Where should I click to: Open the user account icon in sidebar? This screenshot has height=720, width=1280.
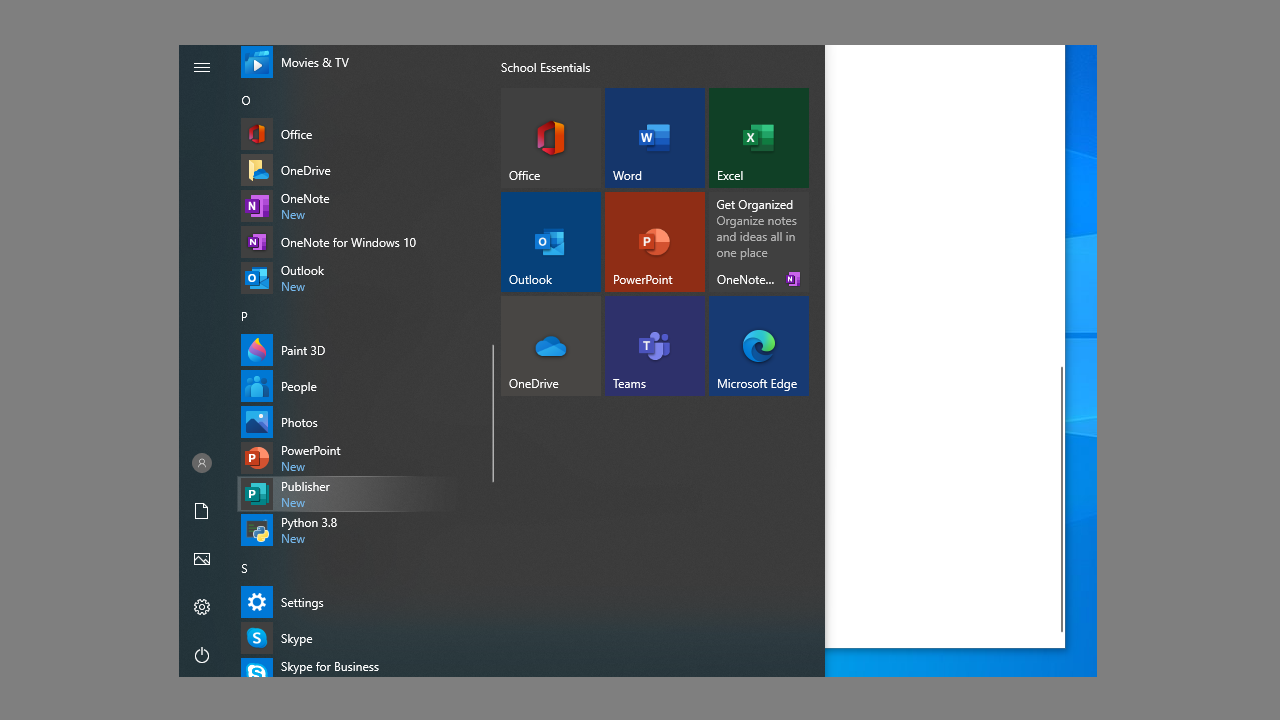[202, 463]
